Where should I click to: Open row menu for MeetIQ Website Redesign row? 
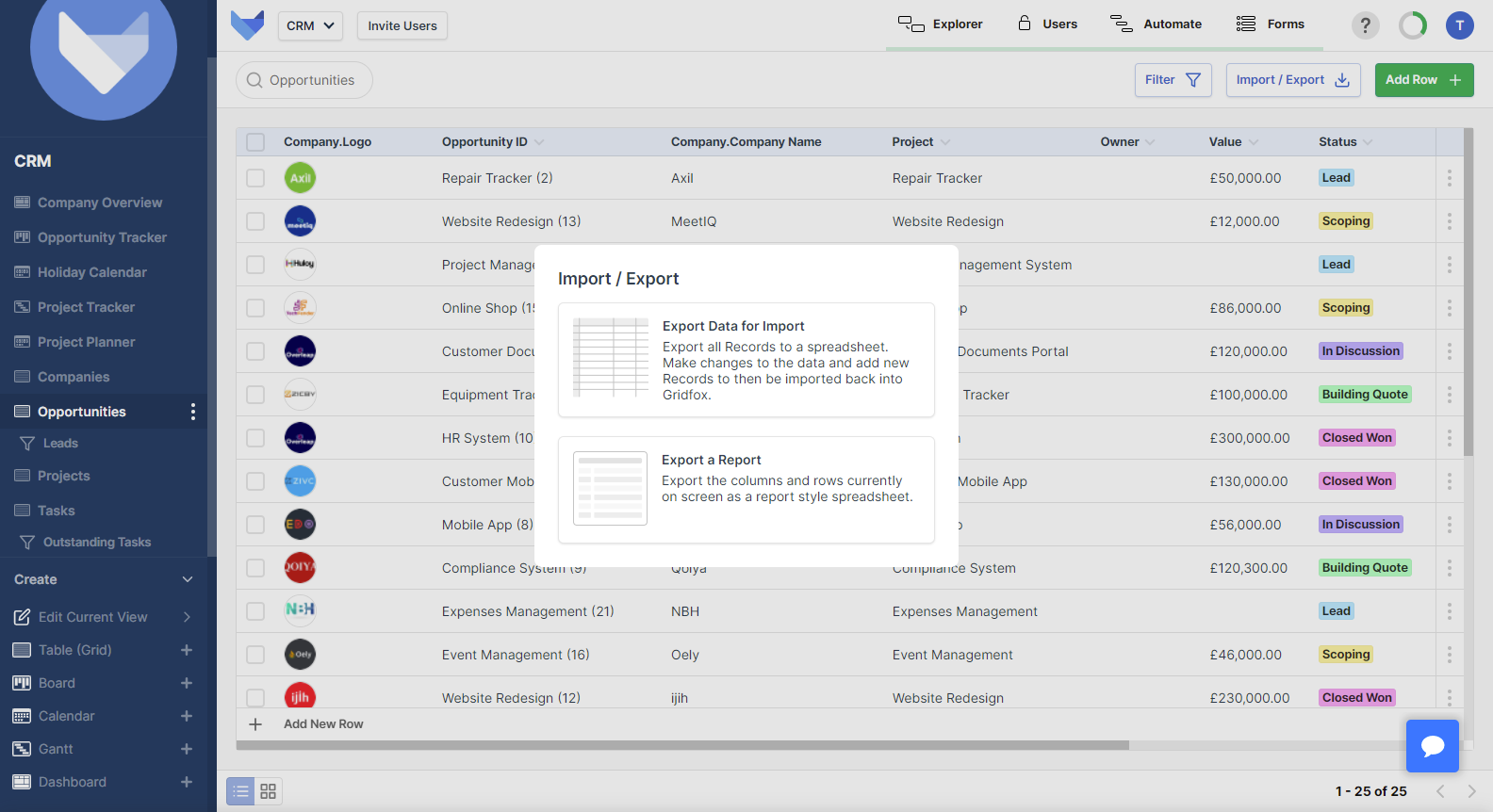(1449, 221)
